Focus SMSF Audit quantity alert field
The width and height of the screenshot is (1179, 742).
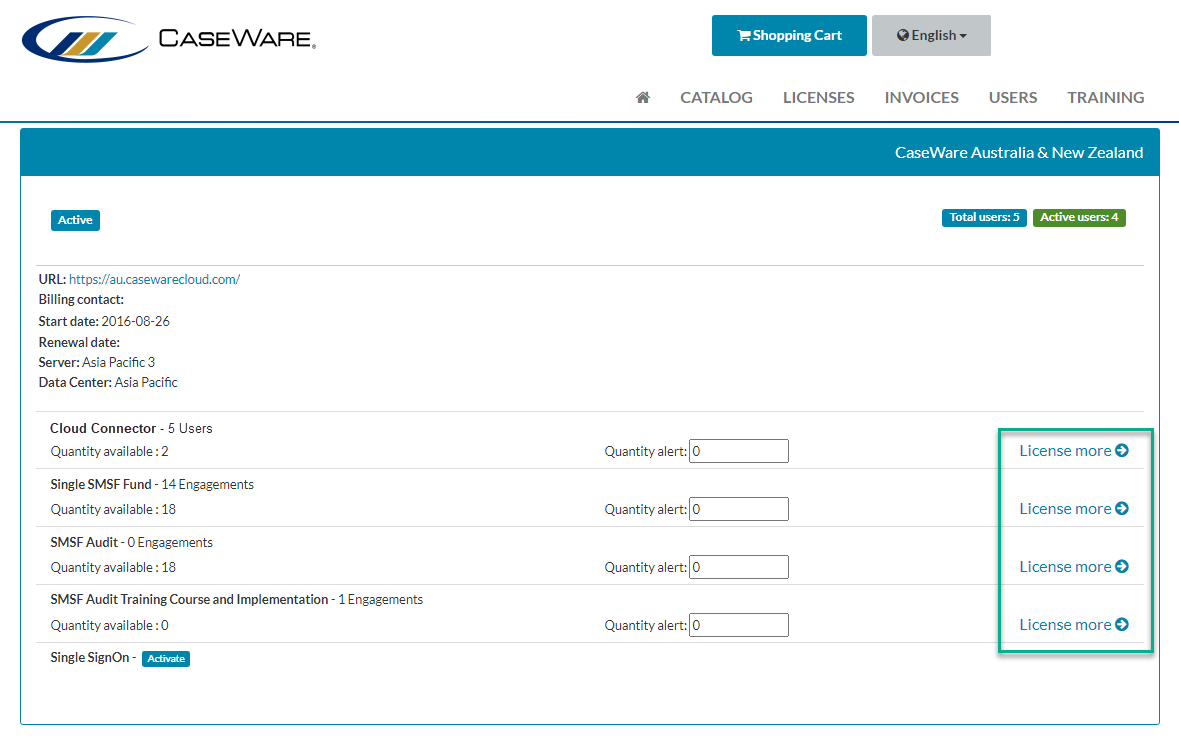[x=738, y=567]
